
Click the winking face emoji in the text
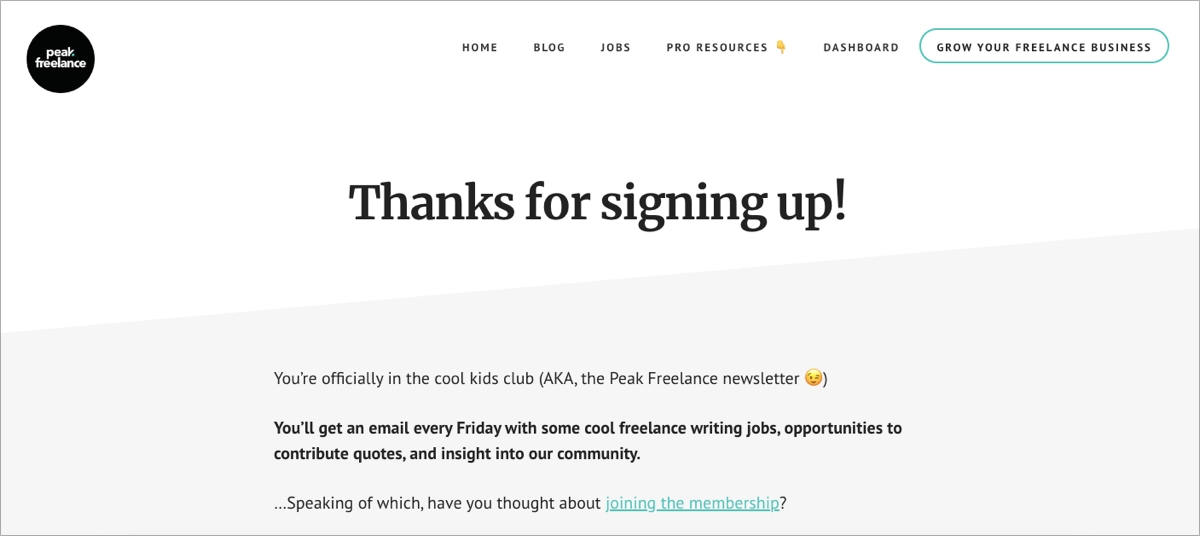[x=813, y=379]
